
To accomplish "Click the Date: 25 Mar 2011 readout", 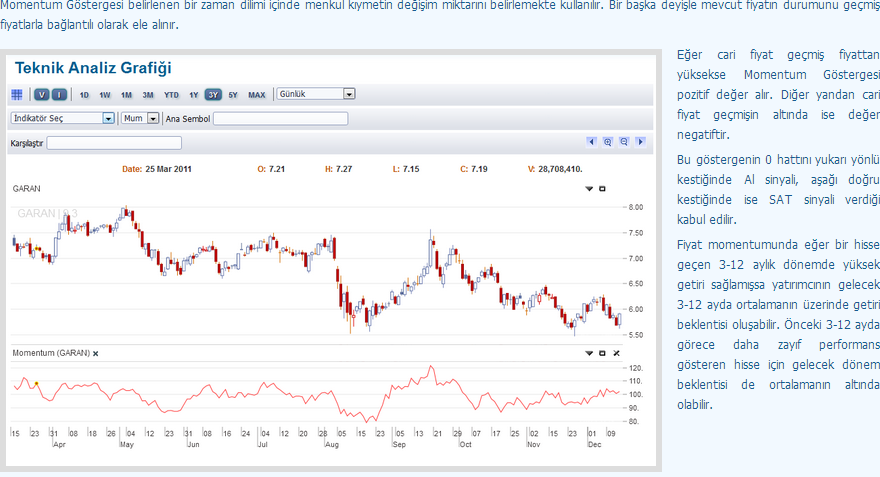I will 157,169.
